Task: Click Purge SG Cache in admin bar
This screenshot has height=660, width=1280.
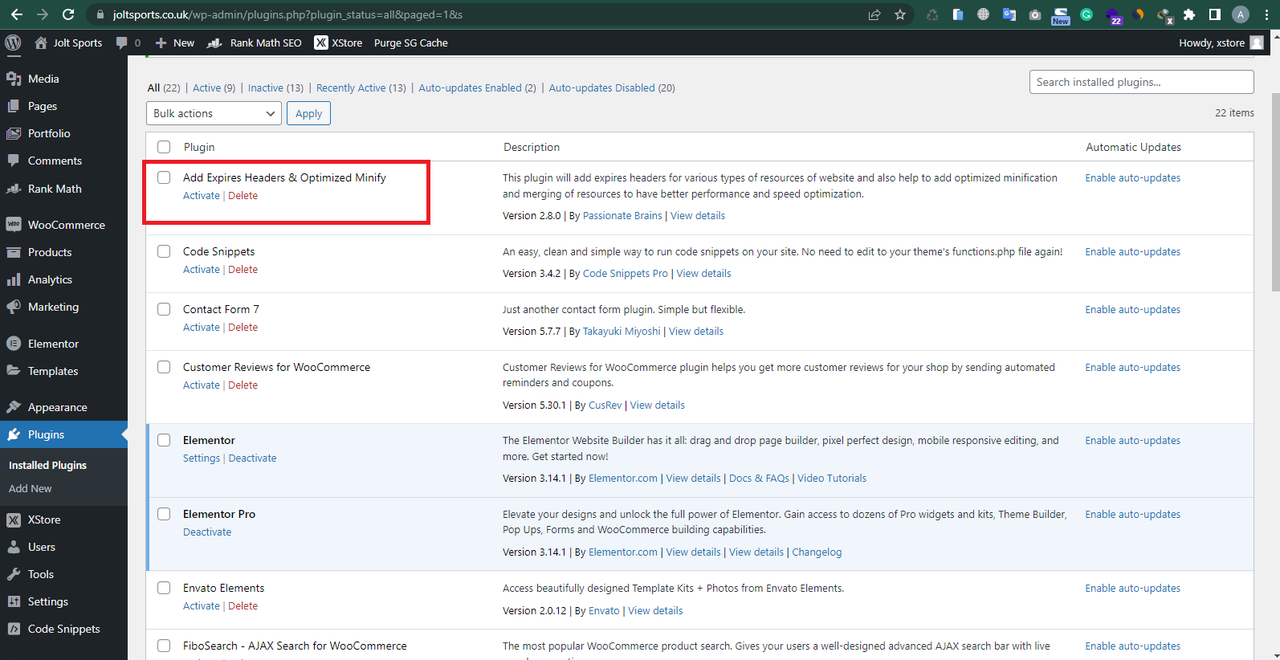Action: coord(411,43)
